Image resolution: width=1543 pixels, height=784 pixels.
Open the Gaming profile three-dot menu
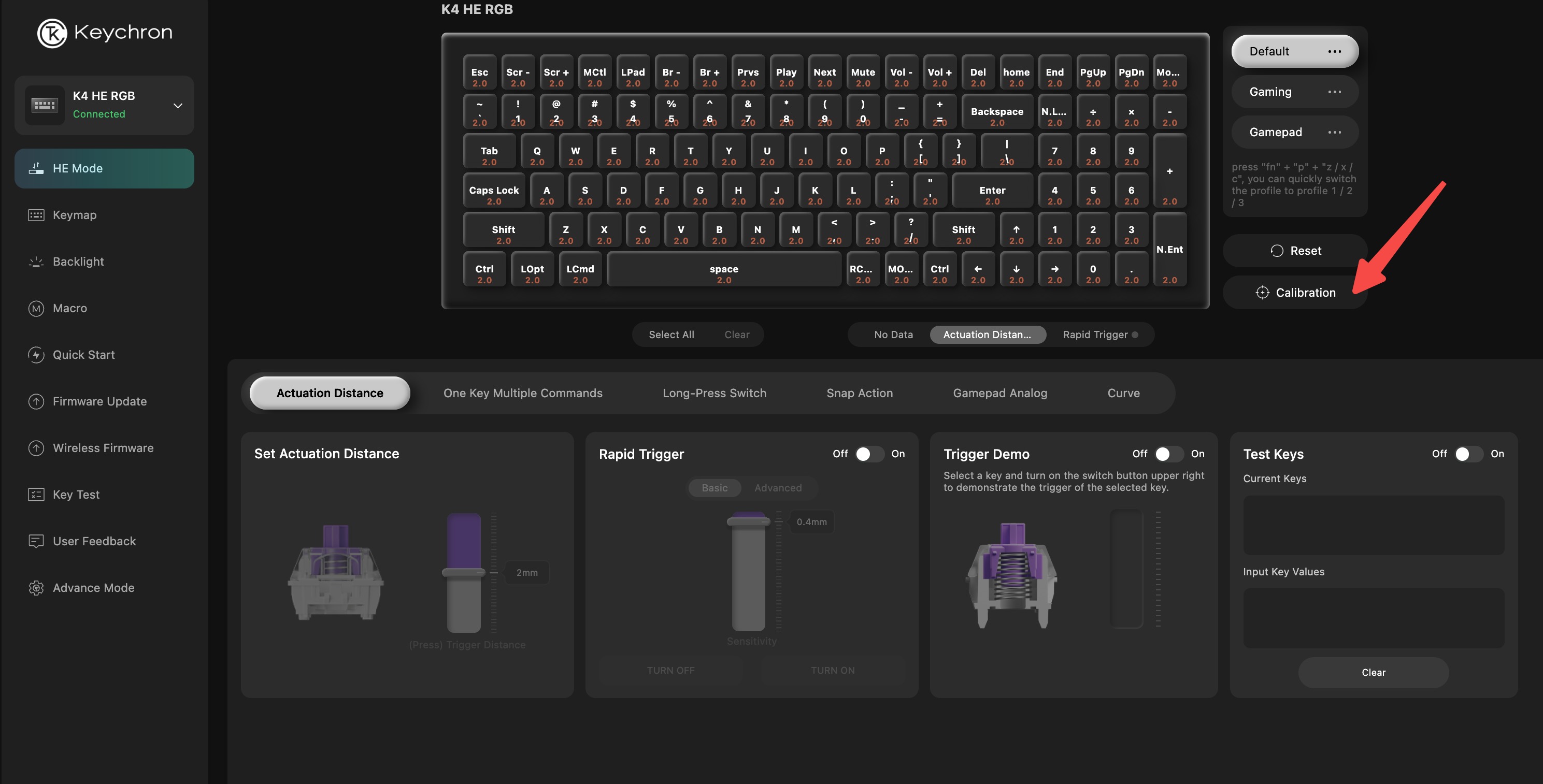click(x=1334, y=92)
